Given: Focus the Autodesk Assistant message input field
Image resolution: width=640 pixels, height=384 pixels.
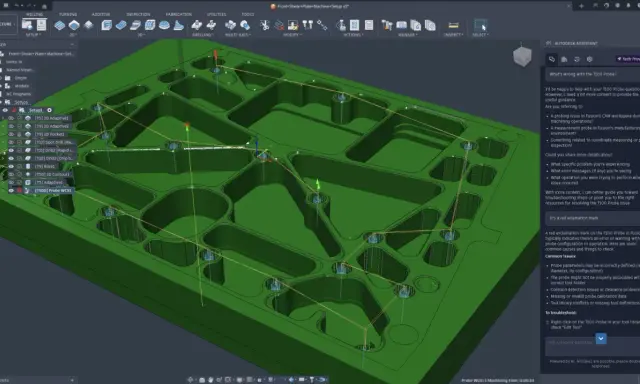Looking at the screenshot, I should pos(593,346).
